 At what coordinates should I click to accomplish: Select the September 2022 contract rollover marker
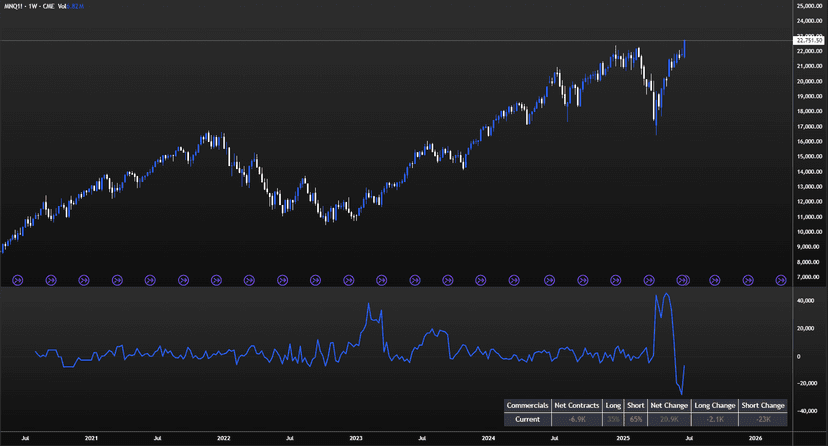(315, 280)
